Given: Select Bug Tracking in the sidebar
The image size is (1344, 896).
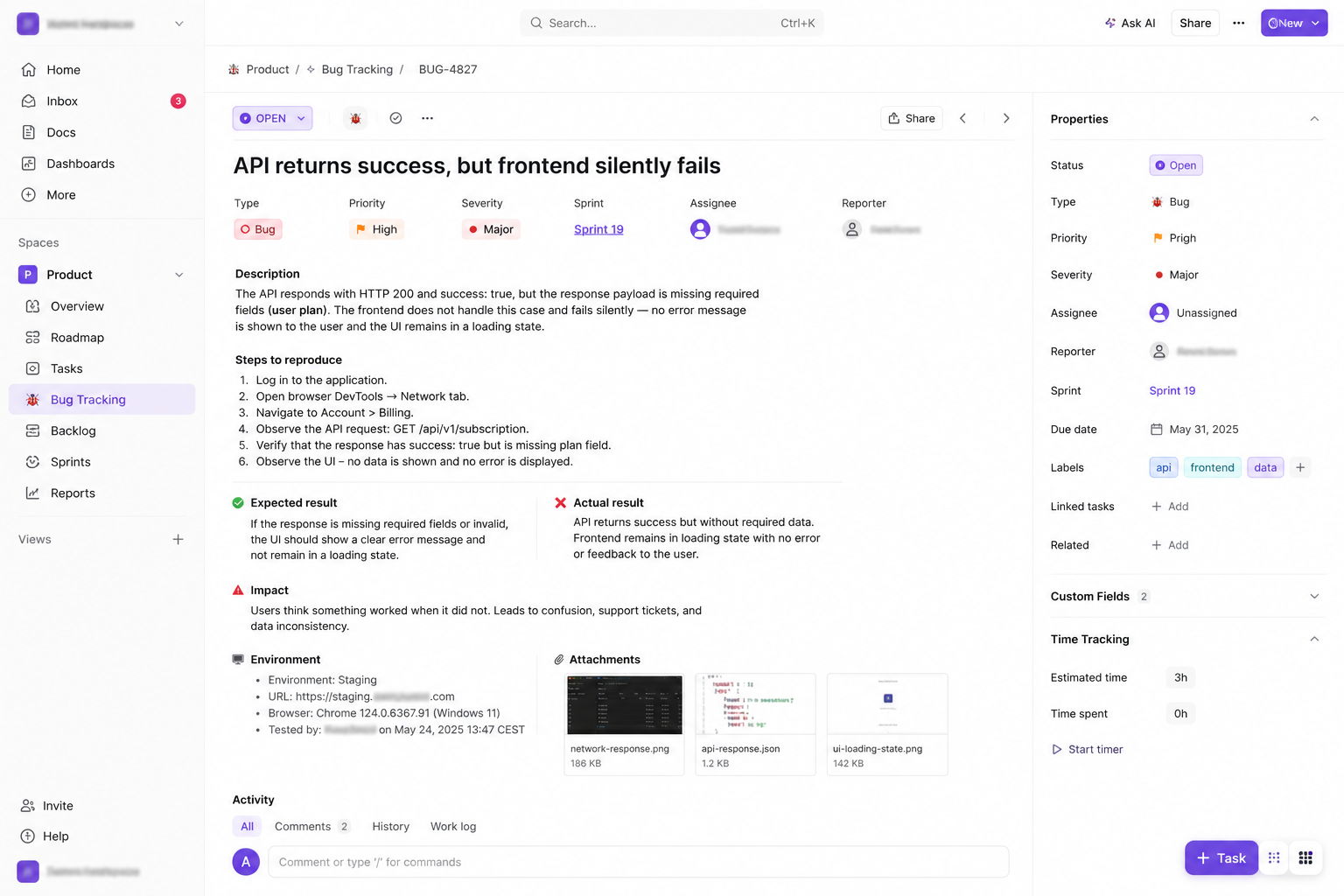Looking at the screenshot, I should click(101, 400).
